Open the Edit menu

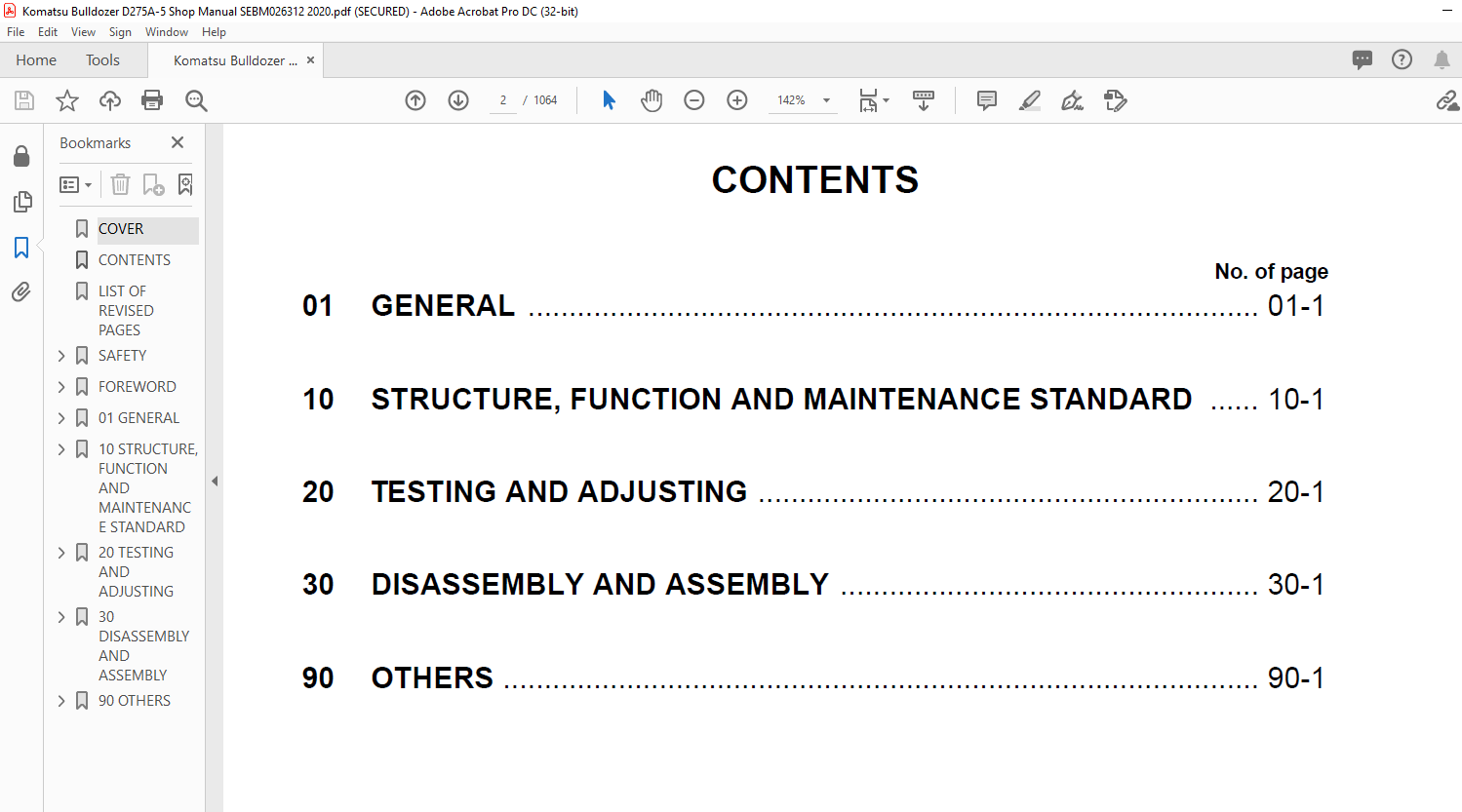(x=48, y=32)
